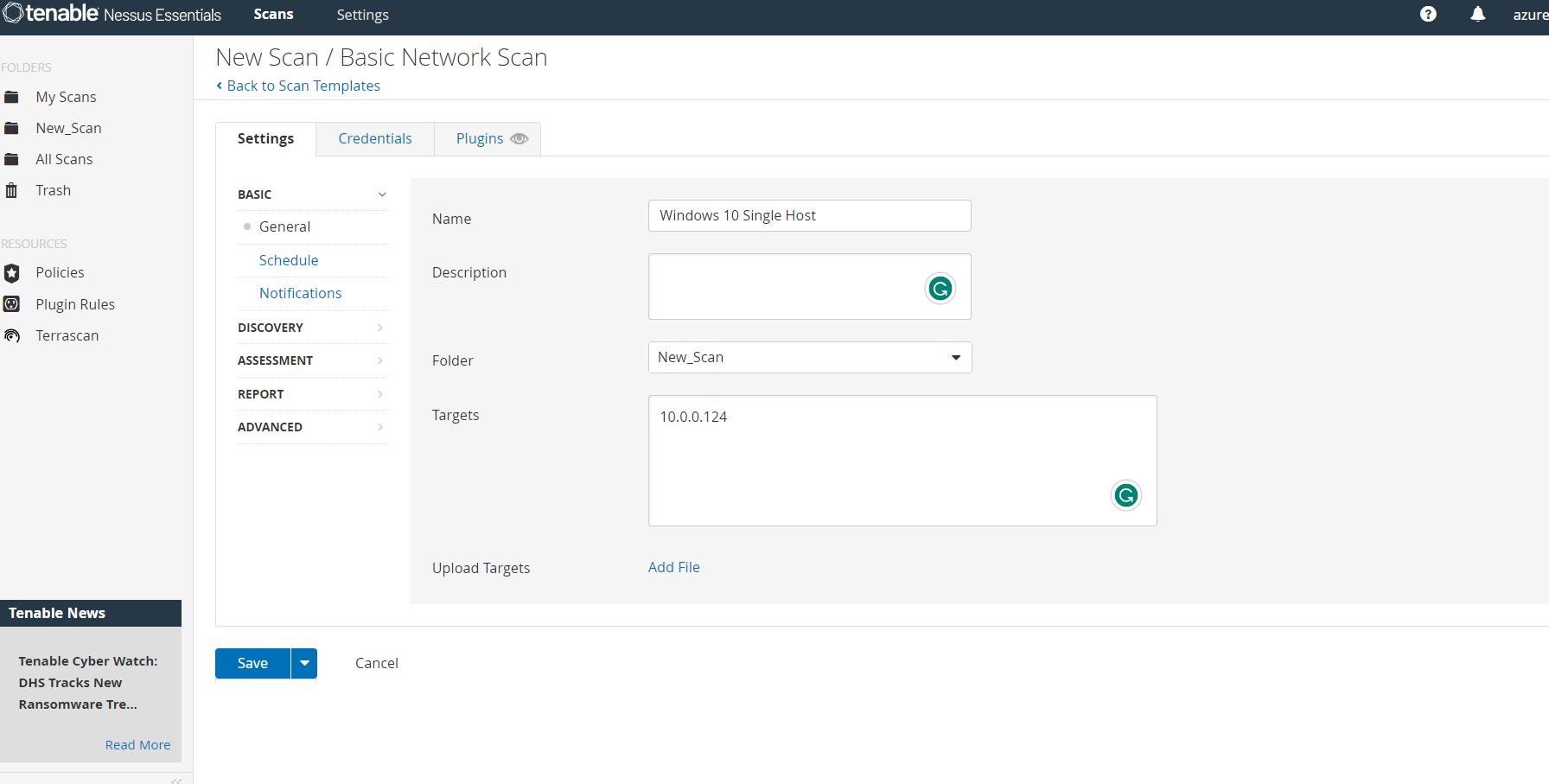Screen dimensions: 1549x784
Task: Switch to the Credentials tab
Action: [x=375, y=139]
